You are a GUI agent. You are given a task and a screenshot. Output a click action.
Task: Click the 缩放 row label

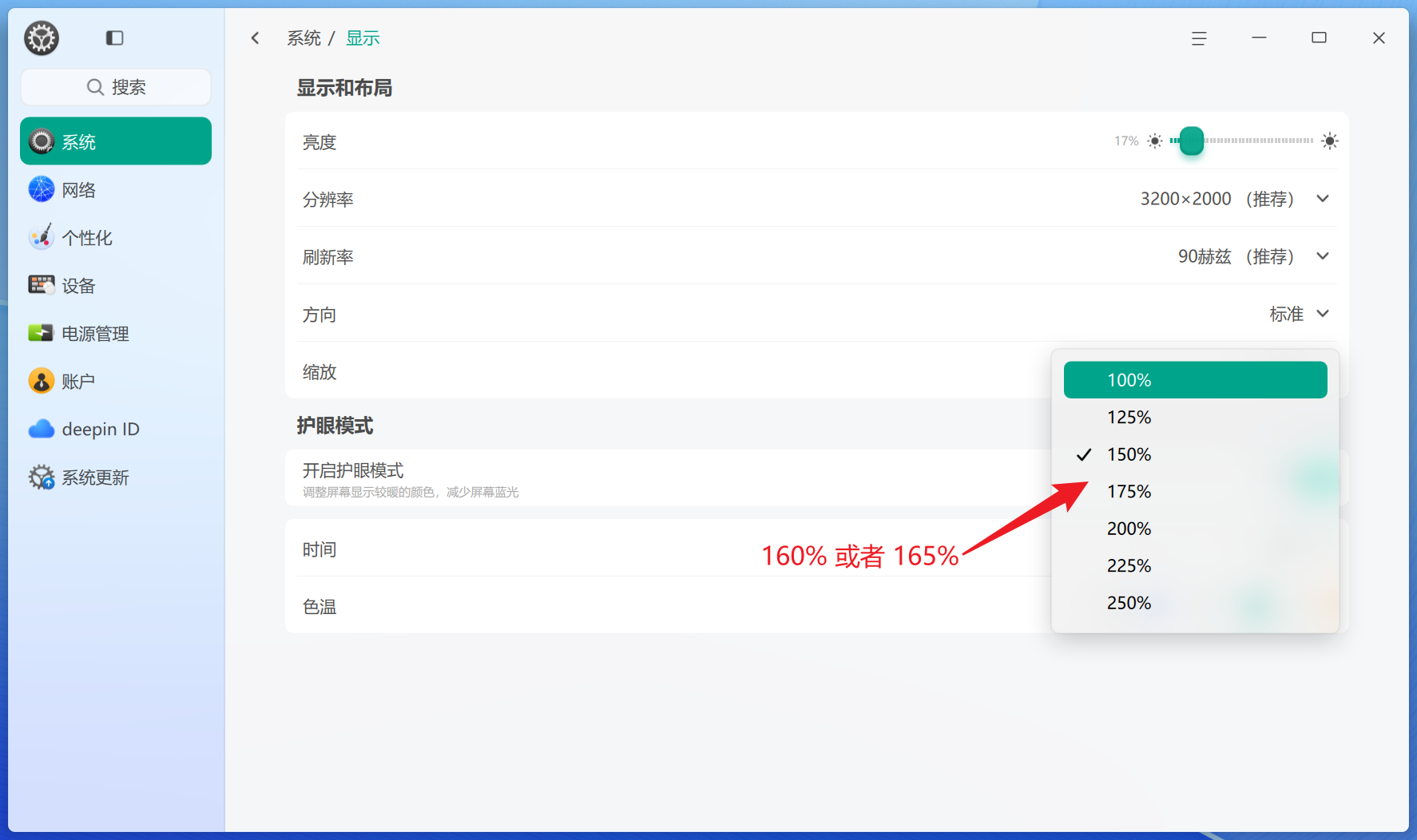(320, 372)
